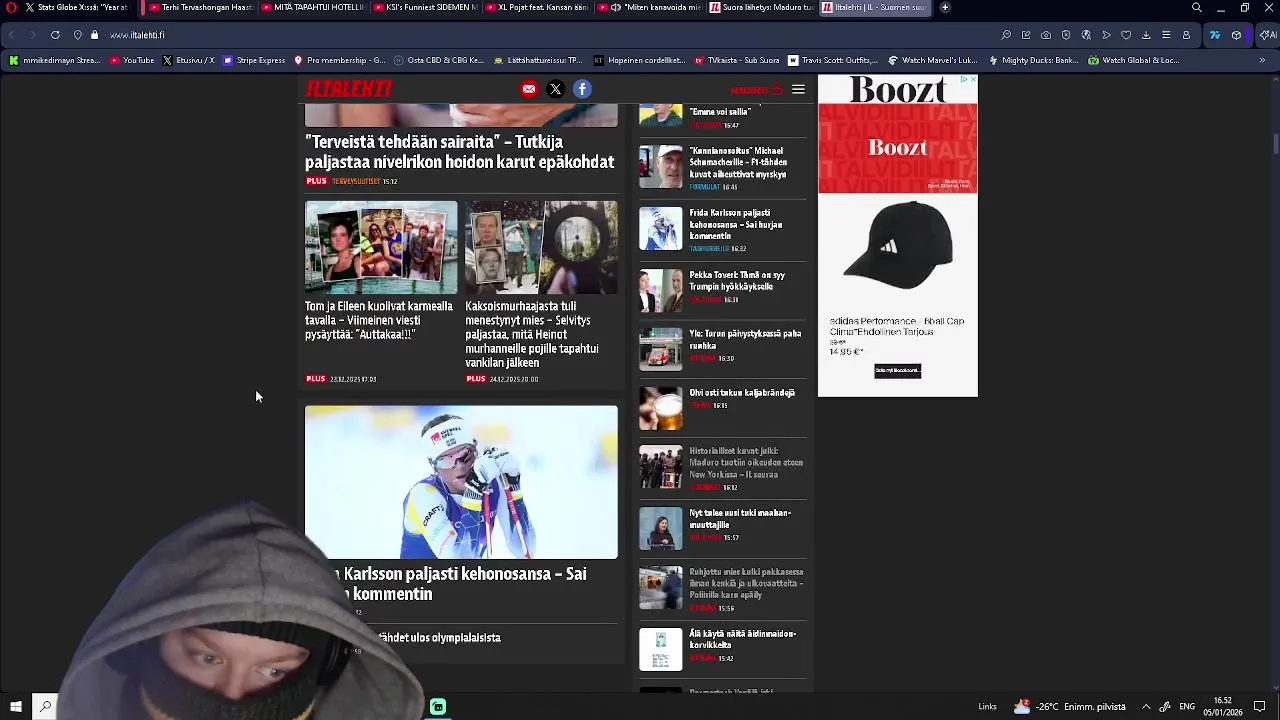Open the Travis Scott: Outfits bookmark
The height and width of the screenshot is (720, 1280).
pyautogui.click(x=833, y=60)
